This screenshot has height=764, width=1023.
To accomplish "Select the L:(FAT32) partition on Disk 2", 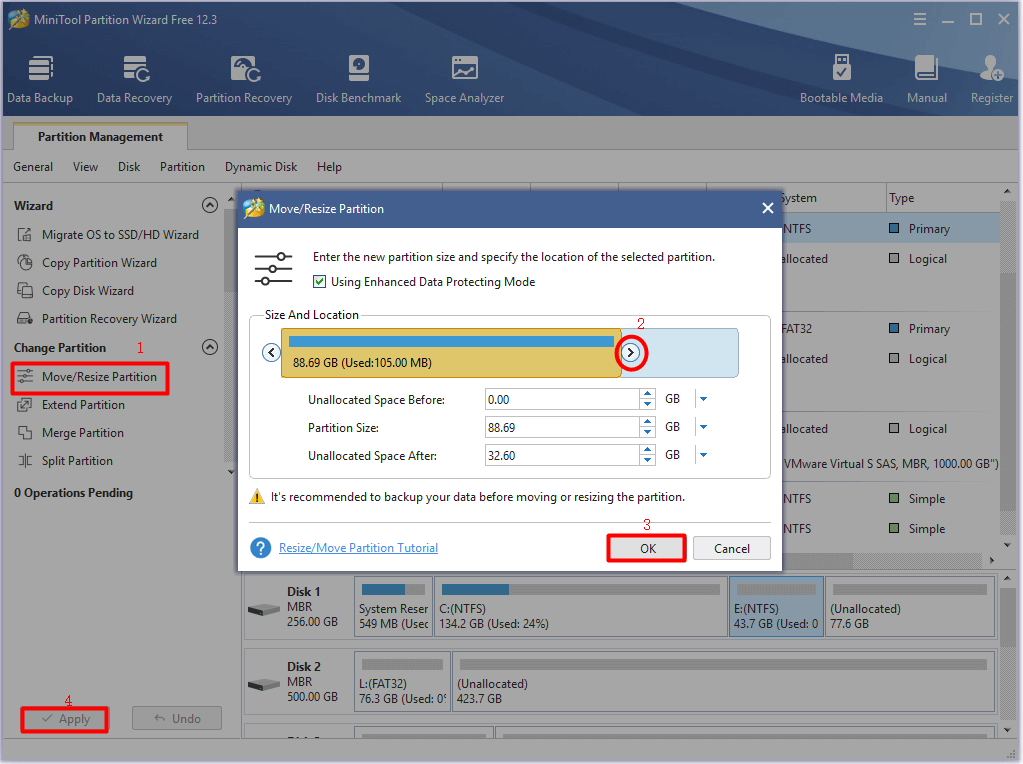I will (403, 681).
